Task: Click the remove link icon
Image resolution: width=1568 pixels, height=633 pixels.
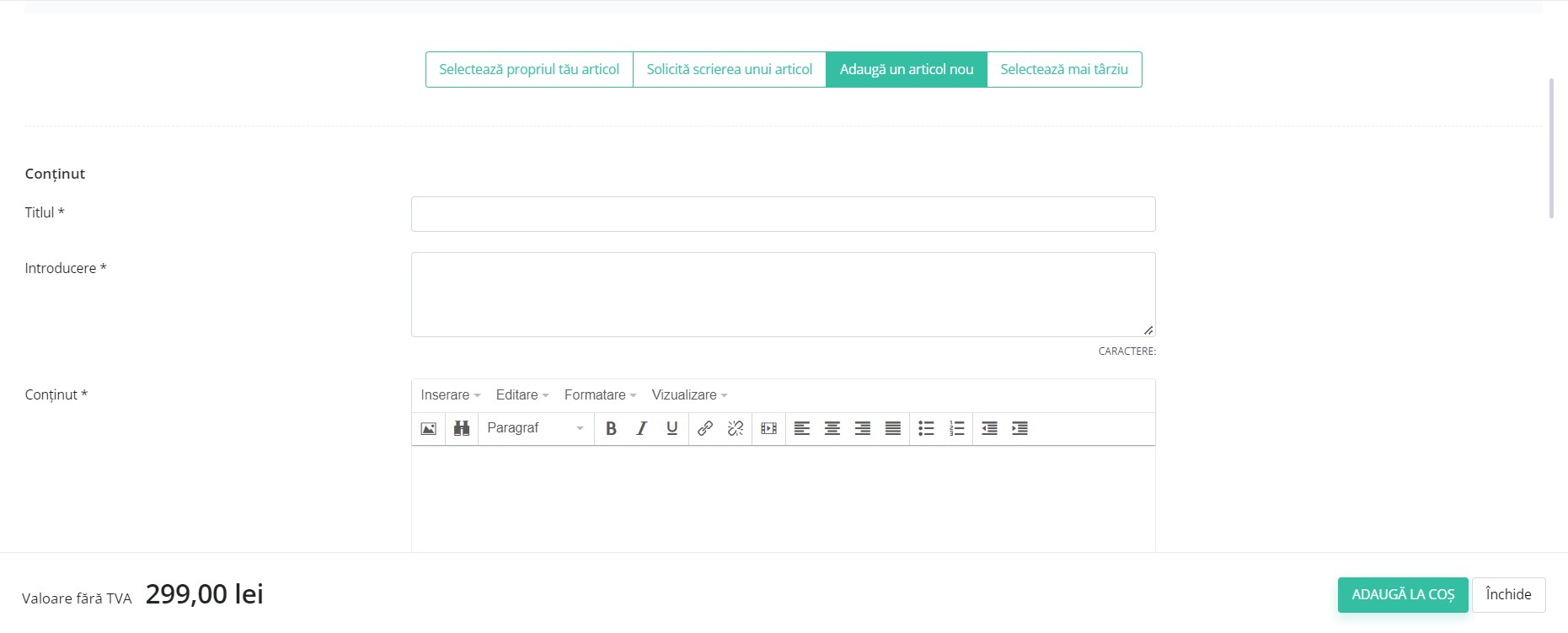Action: [736, 428]
